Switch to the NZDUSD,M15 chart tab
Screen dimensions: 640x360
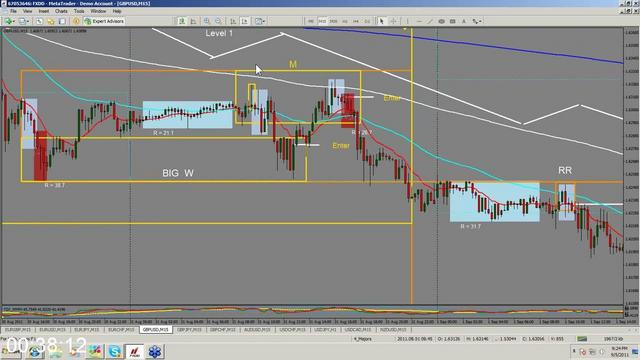pyautogui.click(x=393, y=329)
